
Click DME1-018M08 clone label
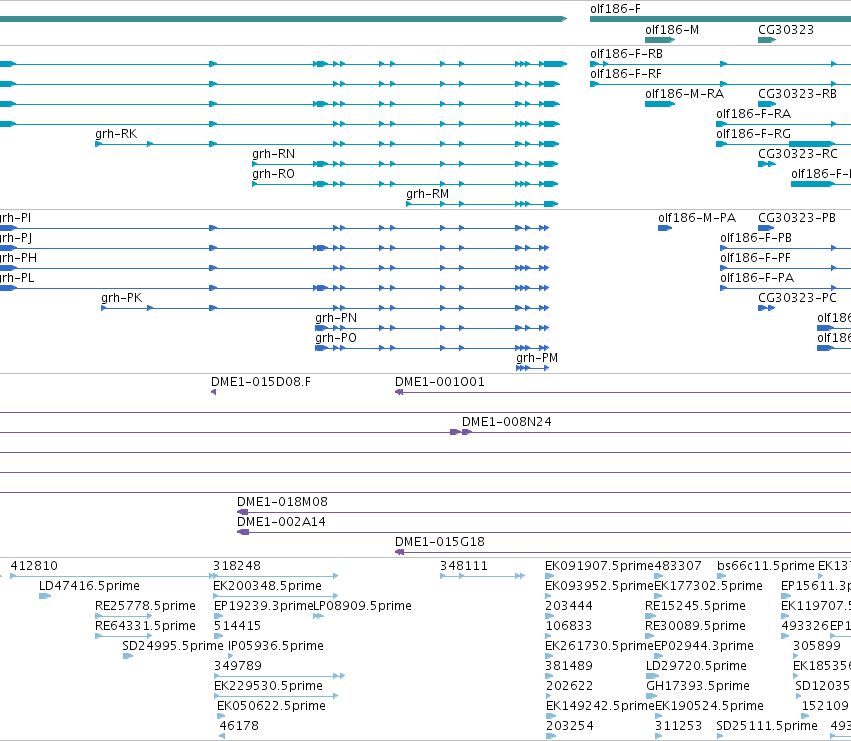click(x=282, y=502)
